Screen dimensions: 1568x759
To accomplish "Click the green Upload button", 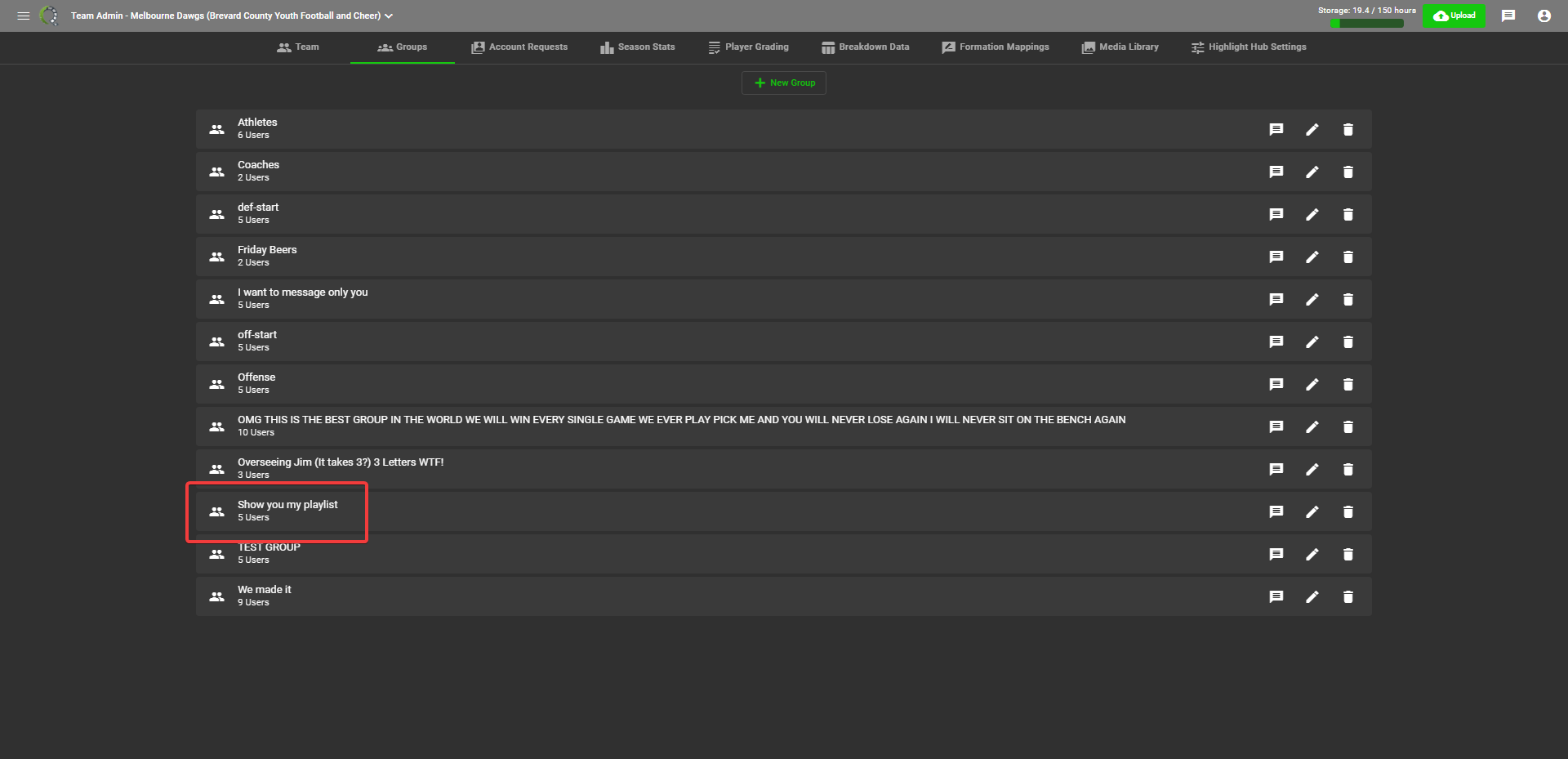I will (x=1454, y=16).
